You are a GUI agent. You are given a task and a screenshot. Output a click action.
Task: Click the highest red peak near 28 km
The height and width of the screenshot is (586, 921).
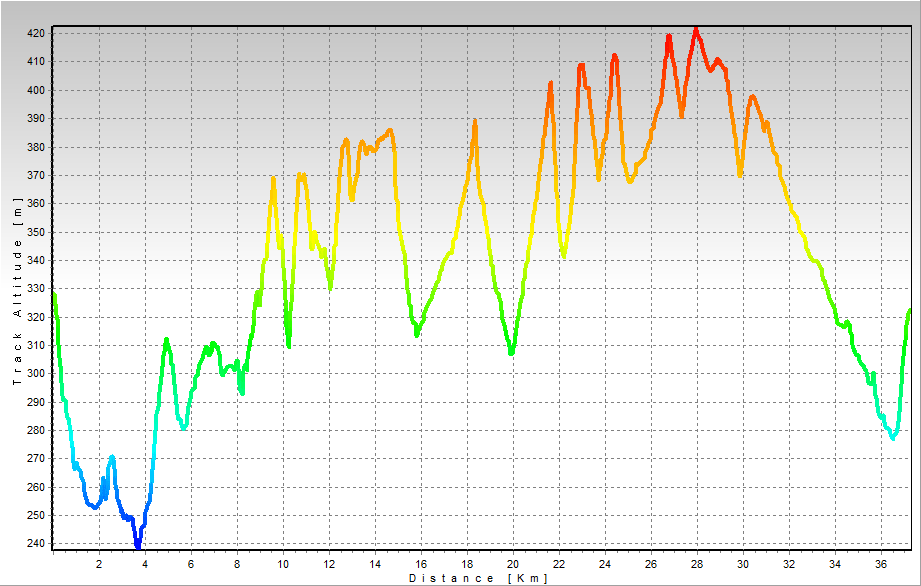[x=696, y=30]
